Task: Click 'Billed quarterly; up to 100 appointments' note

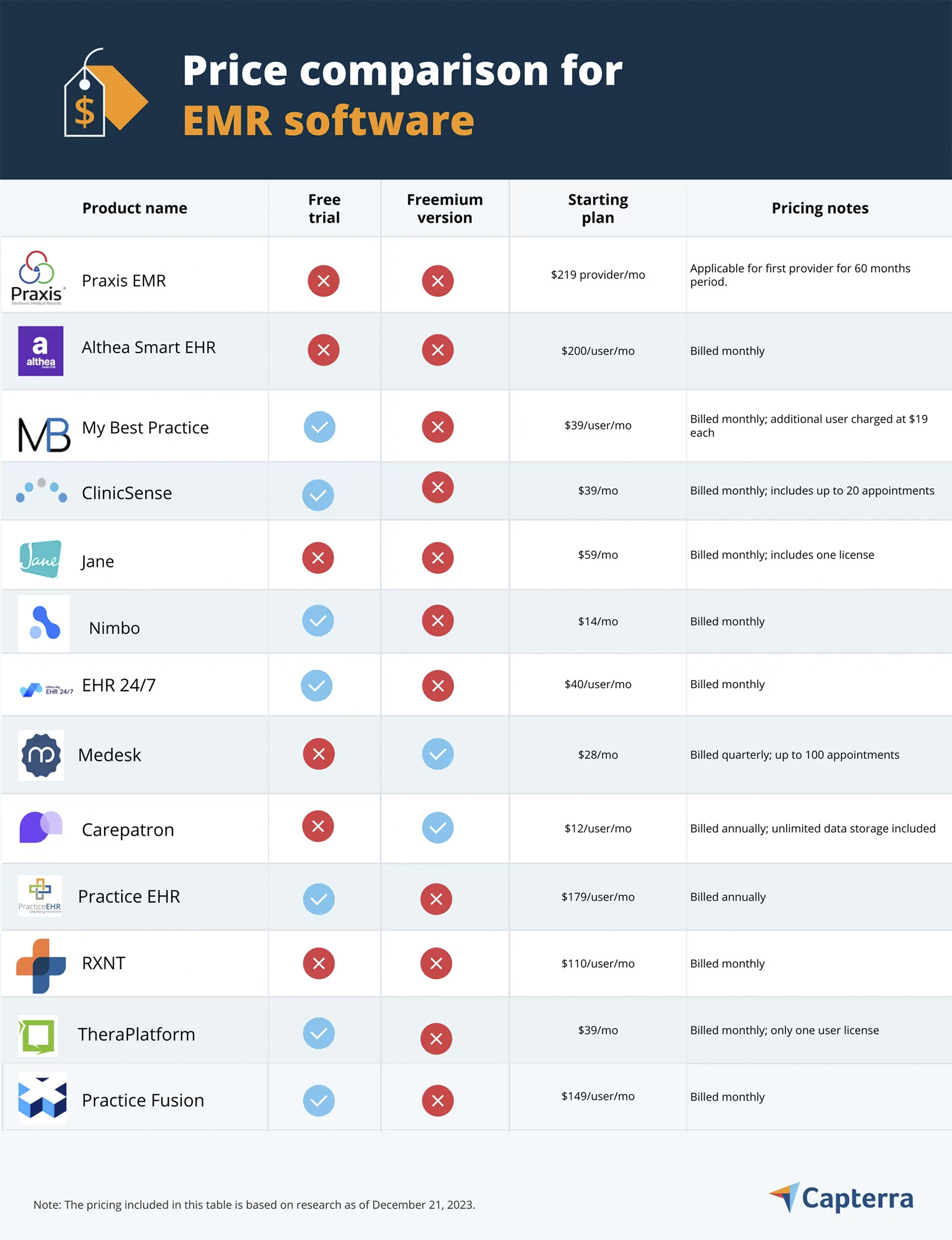Action: (x=794, y=755)
